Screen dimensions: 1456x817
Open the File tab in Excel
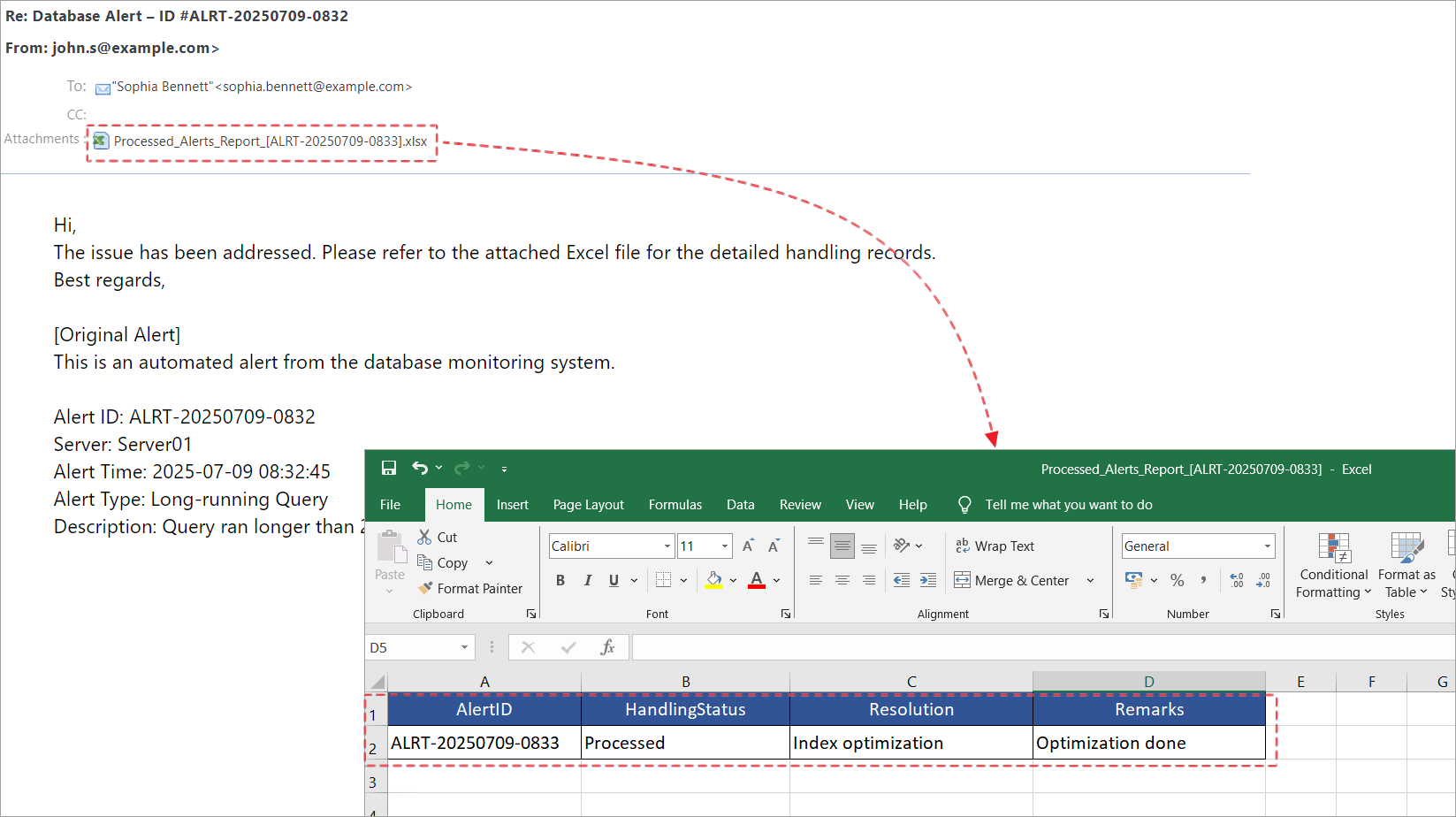[390, 504]
